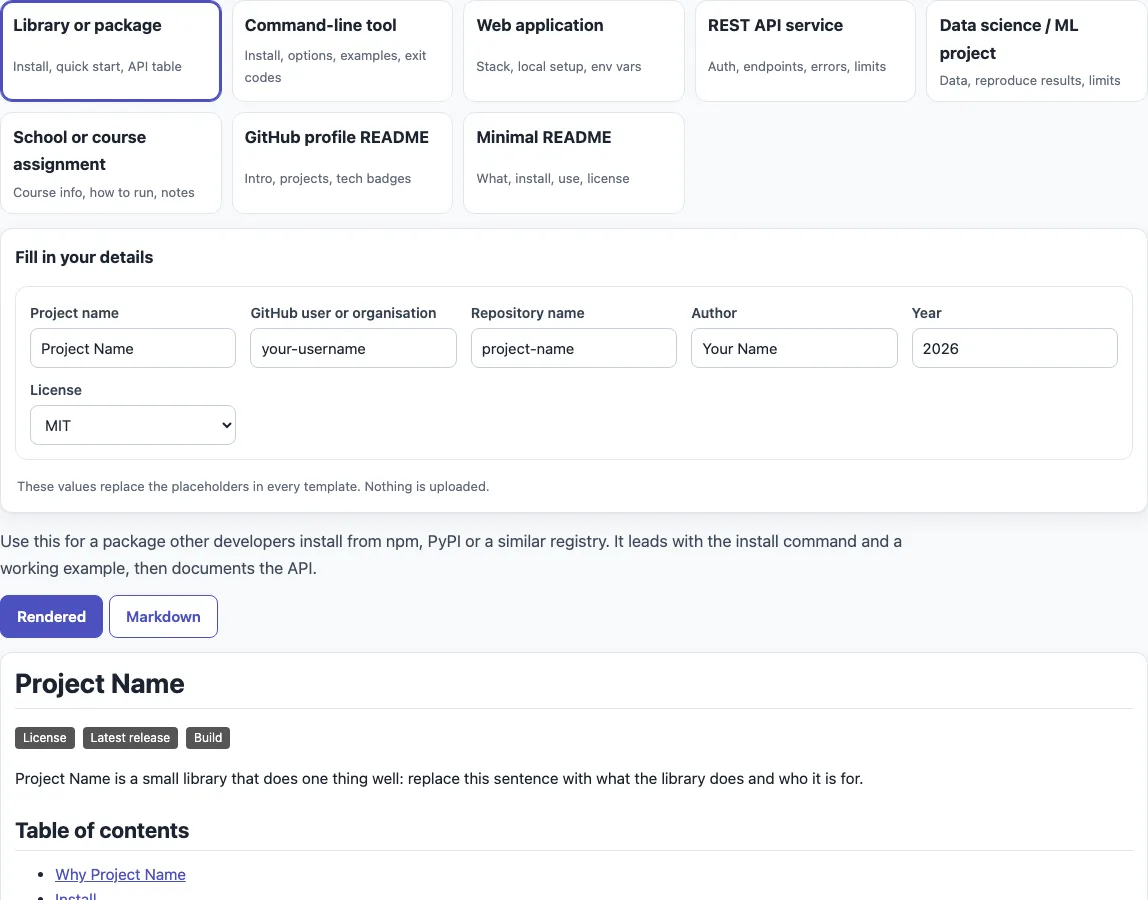This screenshot has height=900, width=1148.
Task: Click the 'Course info, how to run, notes' subtitle
Action: (x=104, y=192)
